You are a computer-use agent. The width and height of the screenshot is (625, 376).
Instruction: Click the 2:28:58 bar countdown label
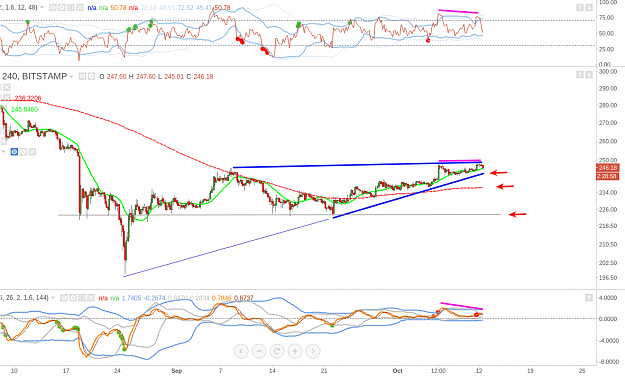click(607, 176)
